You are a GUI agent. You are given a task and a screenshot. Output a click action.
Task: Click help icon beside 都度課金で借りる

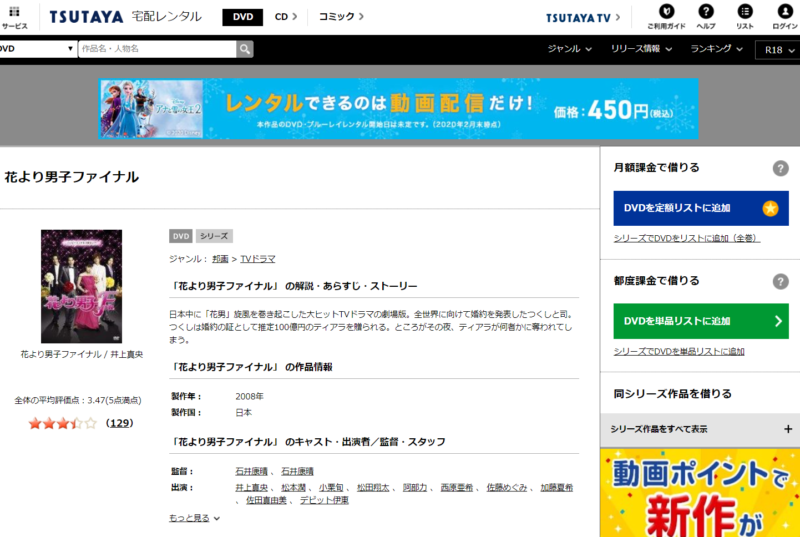tap(780, 282)
